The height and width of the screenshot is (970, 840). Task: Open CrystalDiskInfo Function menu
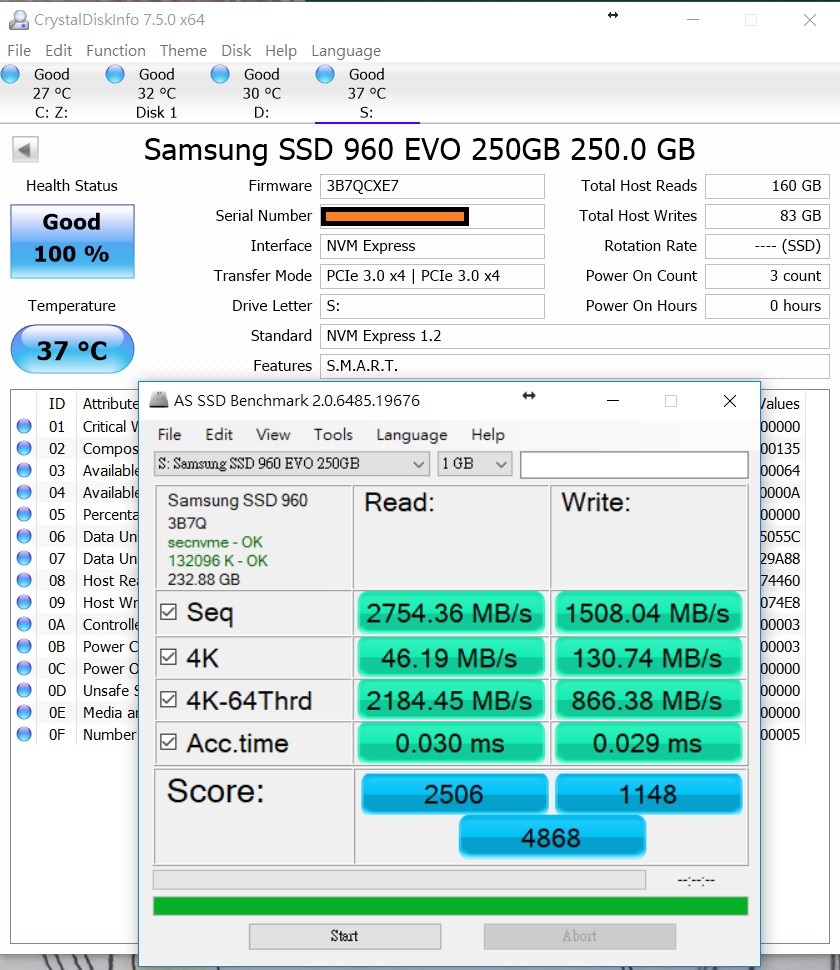tap(116, 51)
